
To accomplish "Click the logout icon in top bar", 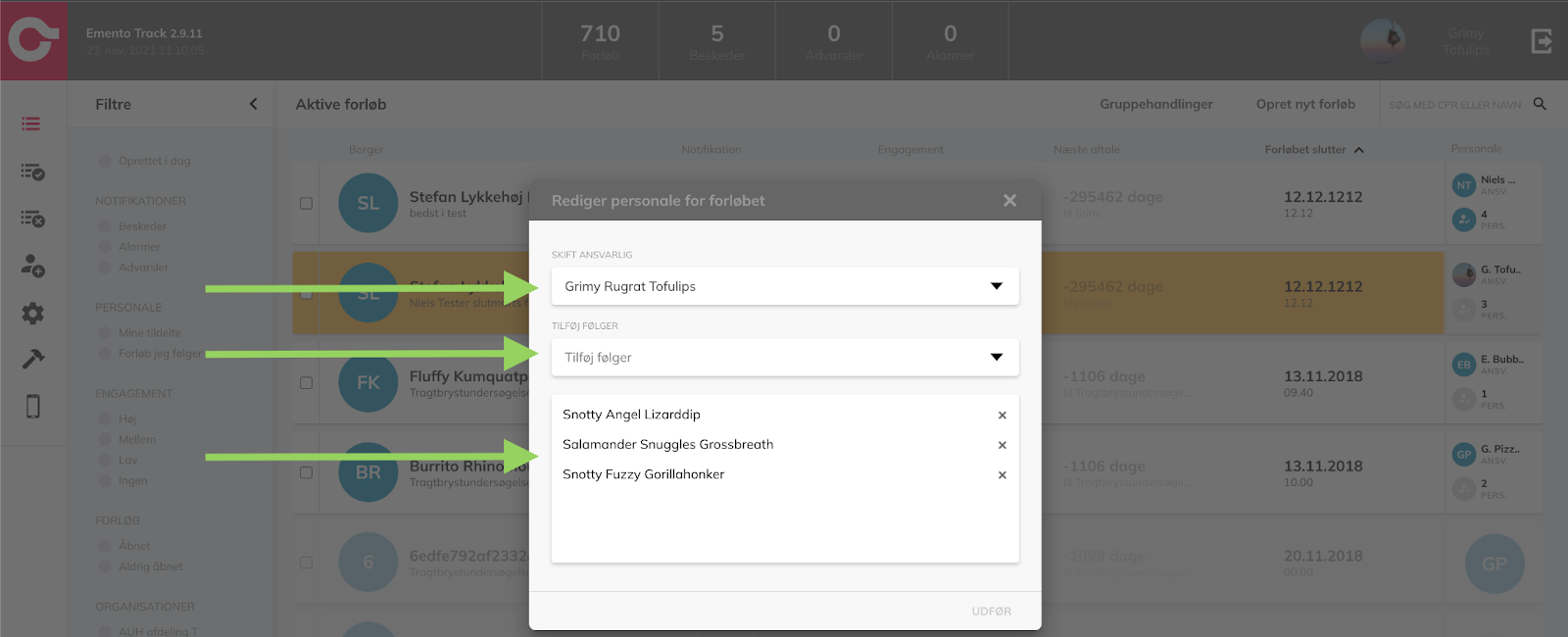I will [1542, 41].
